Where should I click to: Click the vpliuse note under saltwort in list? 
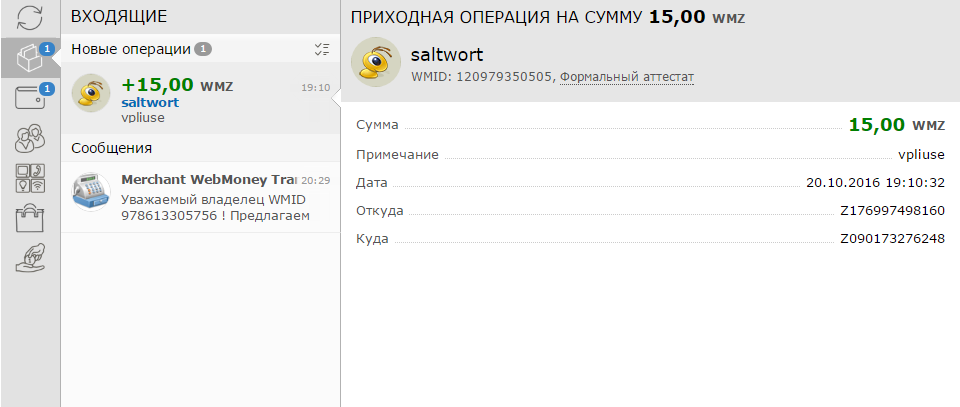pos(143,118)
